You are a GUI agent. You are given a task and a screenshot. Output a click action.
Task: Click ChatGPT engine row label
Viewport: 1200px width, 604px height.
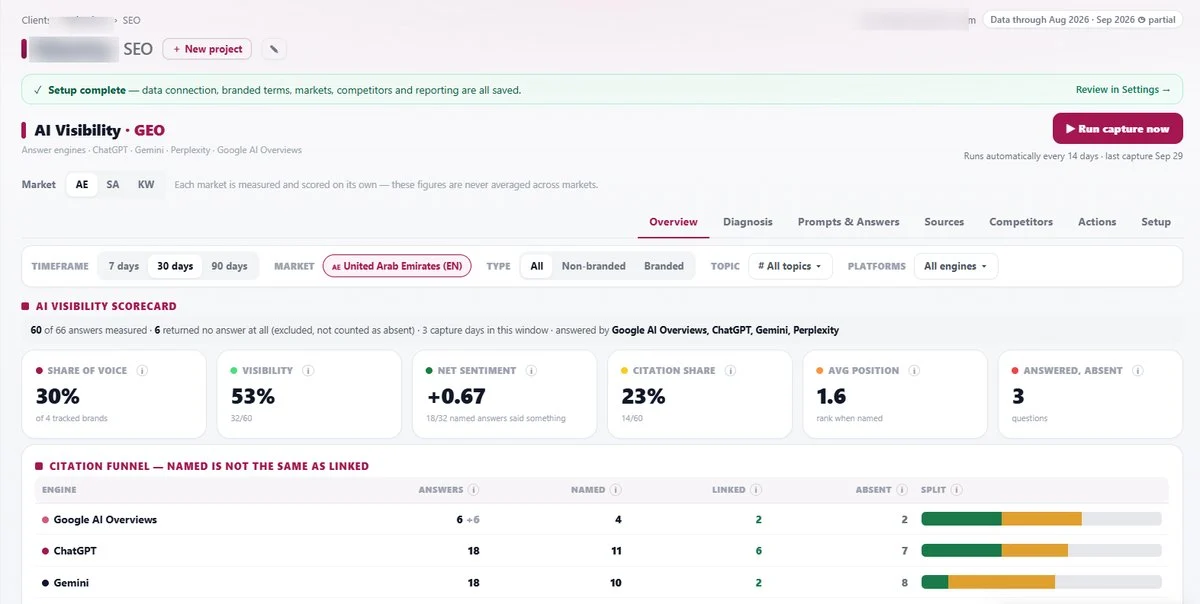click(75, 551)
